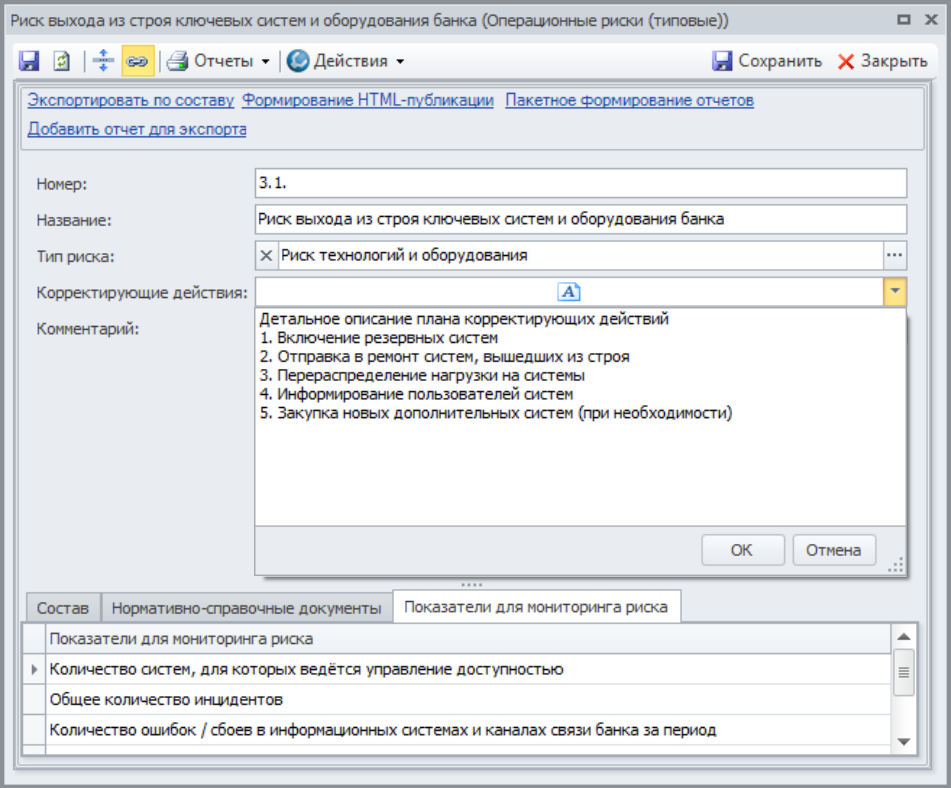Open the Действия dropdown menu
This screenshot has width=951, height=788.
click(x=400, y=62)
